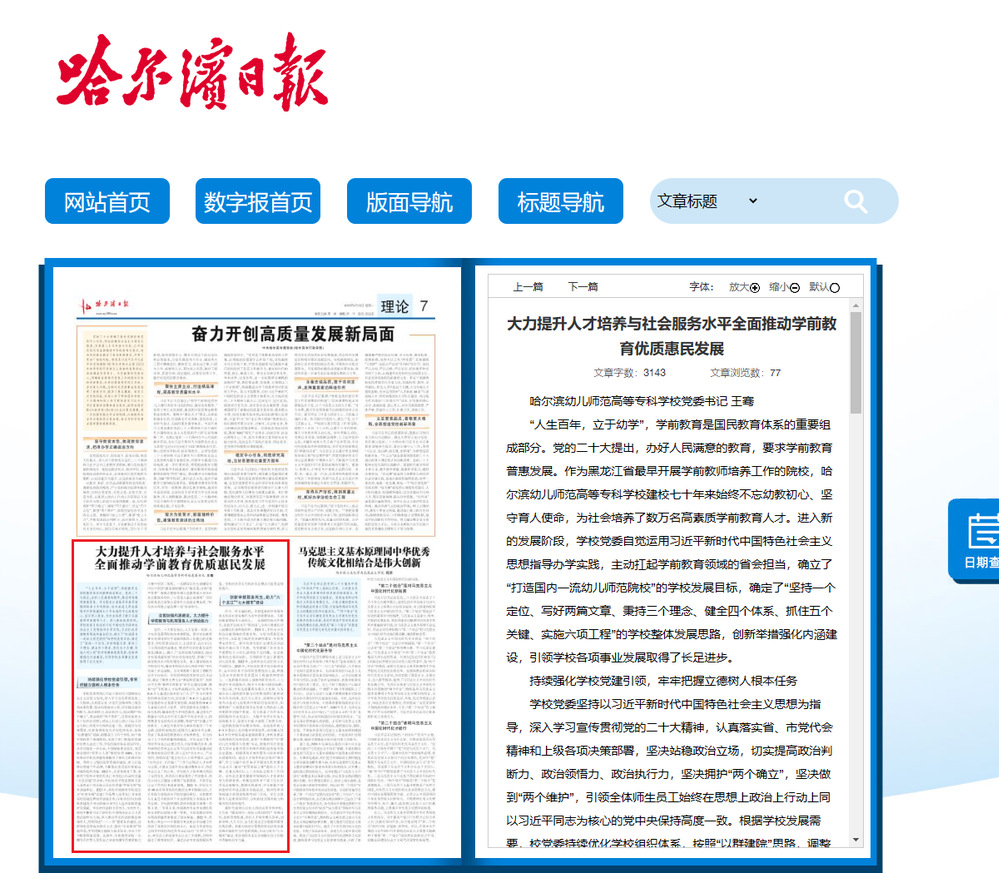This screenshot has height=873, width=999.
Task: Click the article pane scrollbar thumb
Action: pyautogui.click(x=856, y=363)
